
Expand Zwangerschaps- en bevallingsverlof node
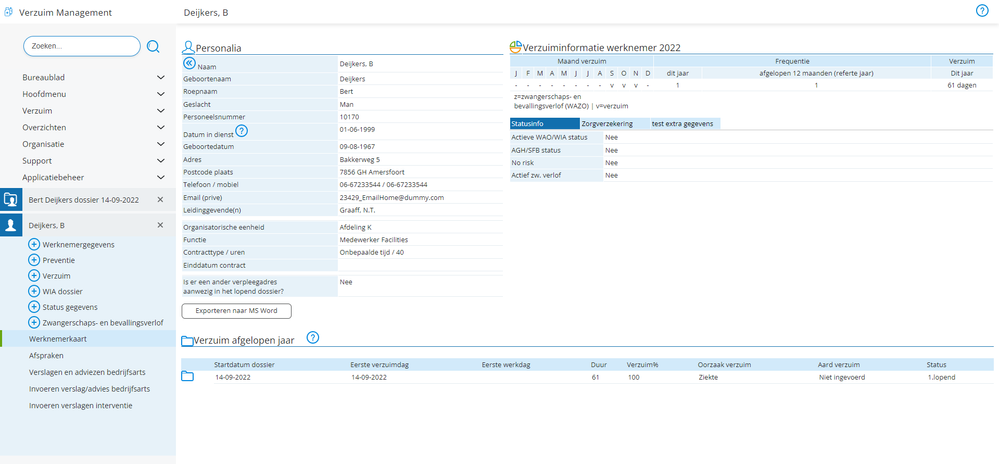click(34, 322)
